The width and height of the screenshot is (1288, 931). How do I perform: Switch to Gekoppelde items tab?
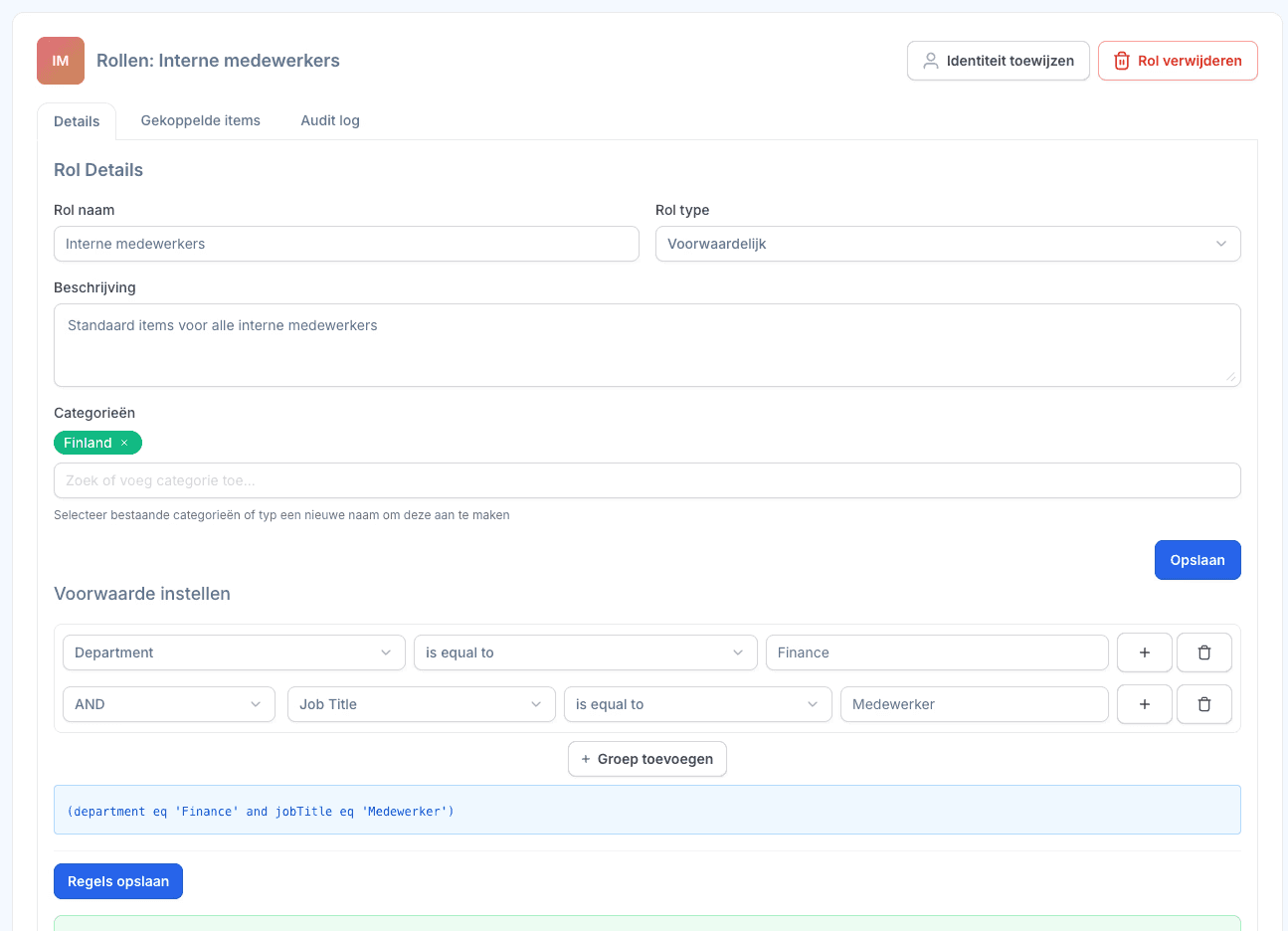[x=201, y=120]
